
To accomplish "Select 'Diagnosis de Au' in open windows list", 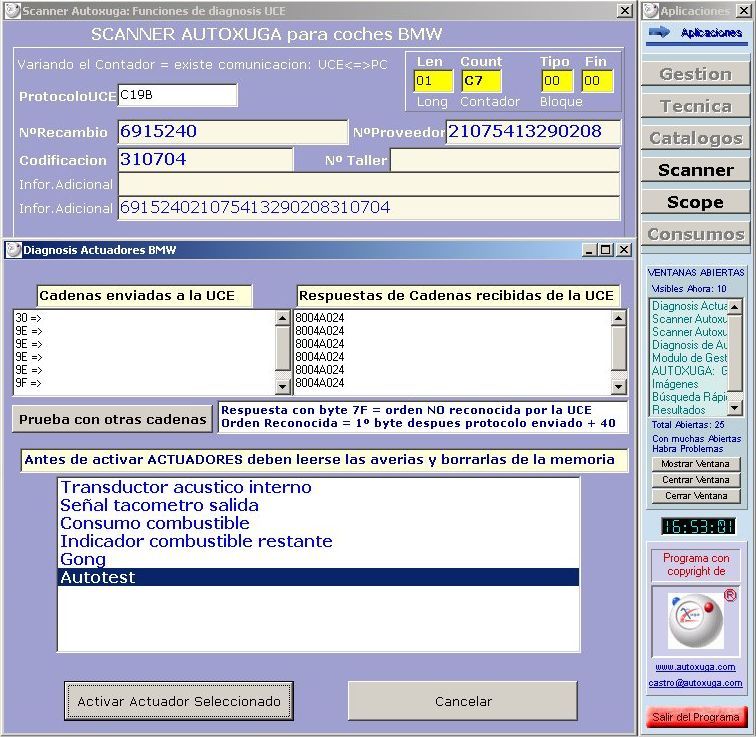I will (689, 345).
